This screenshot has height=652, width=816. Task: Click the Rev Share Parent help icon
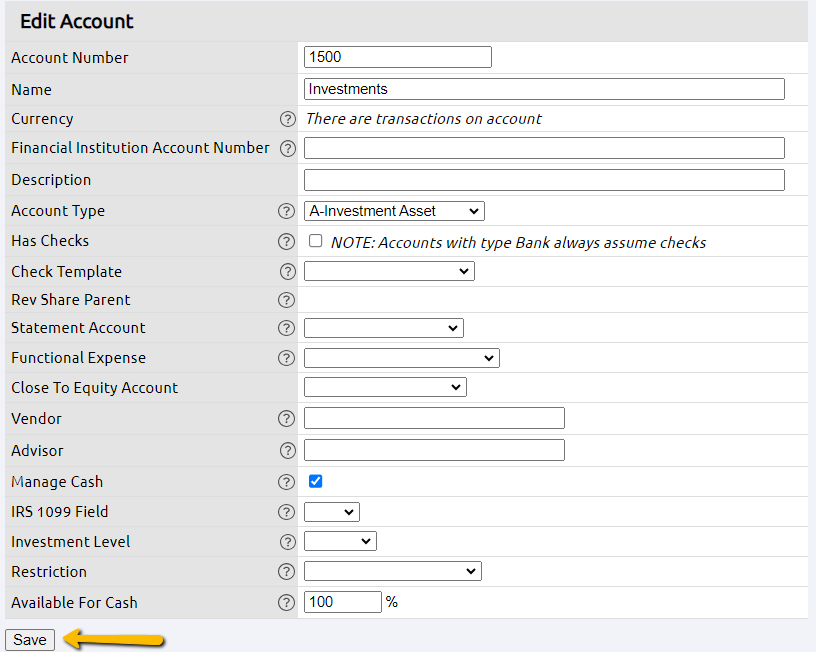pos(287,300)
